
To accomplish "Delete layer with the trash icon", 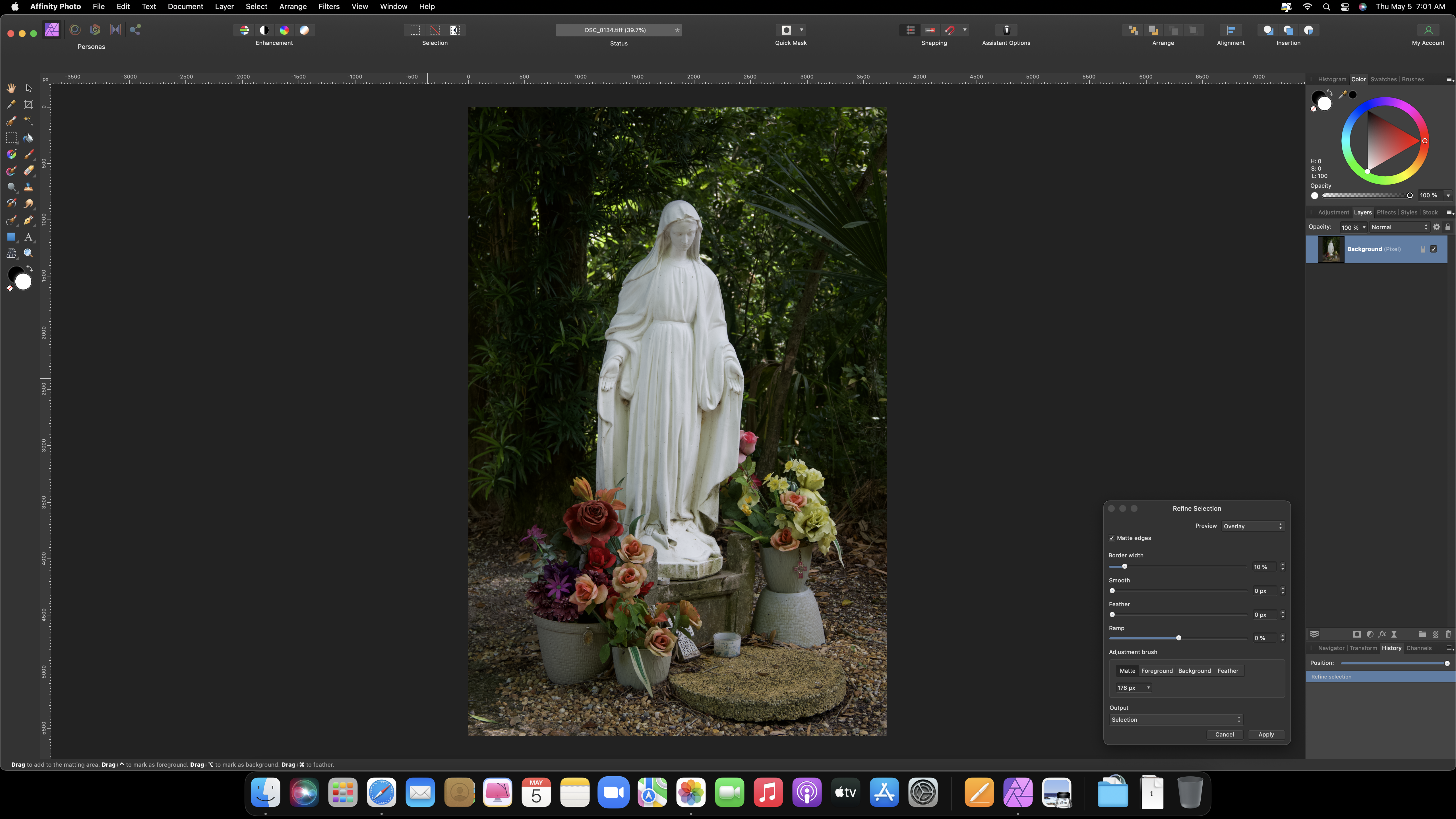I will pyautogui.click(x=1448, y=634).
